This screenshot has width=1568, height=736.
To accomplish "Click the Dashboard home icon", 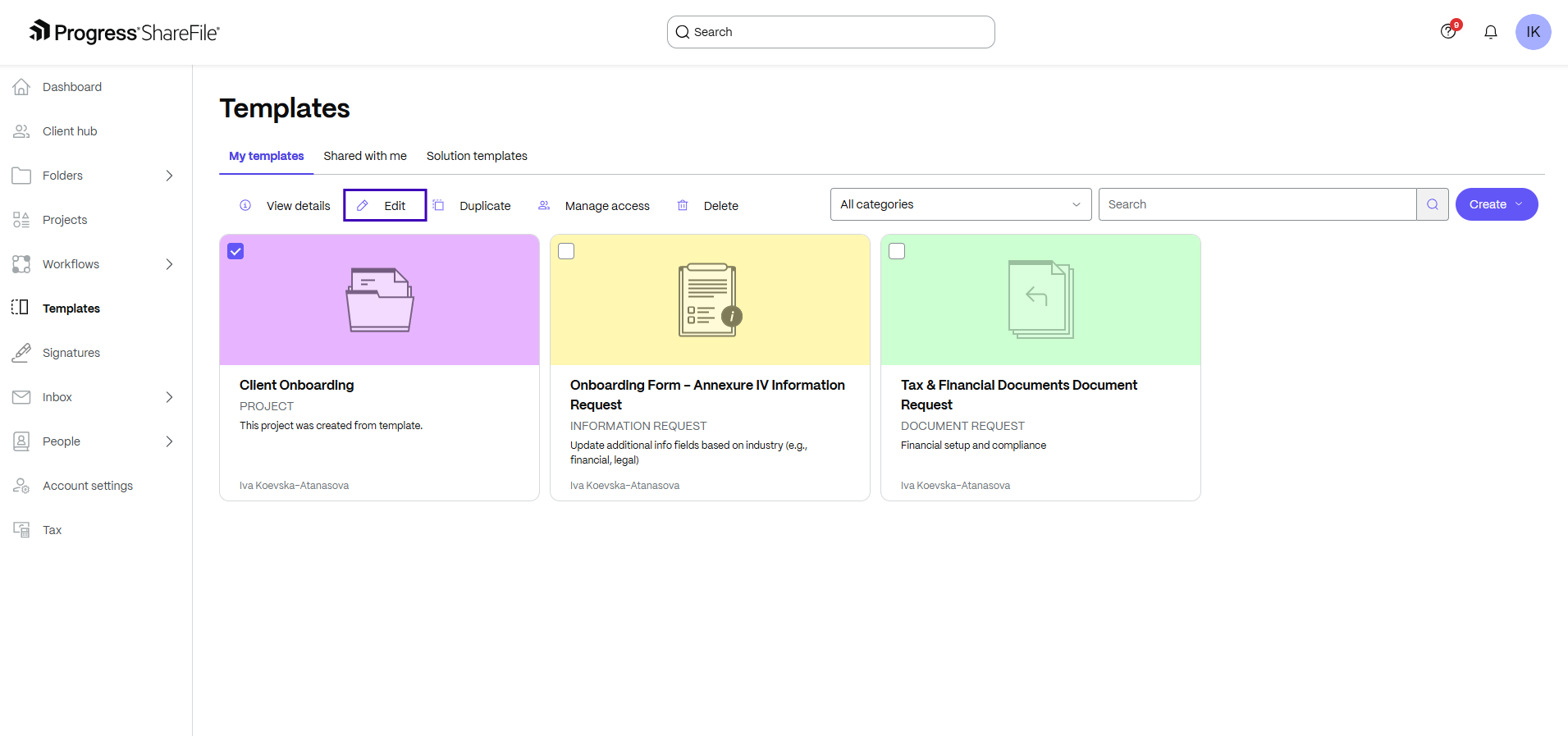I will 21,87.
